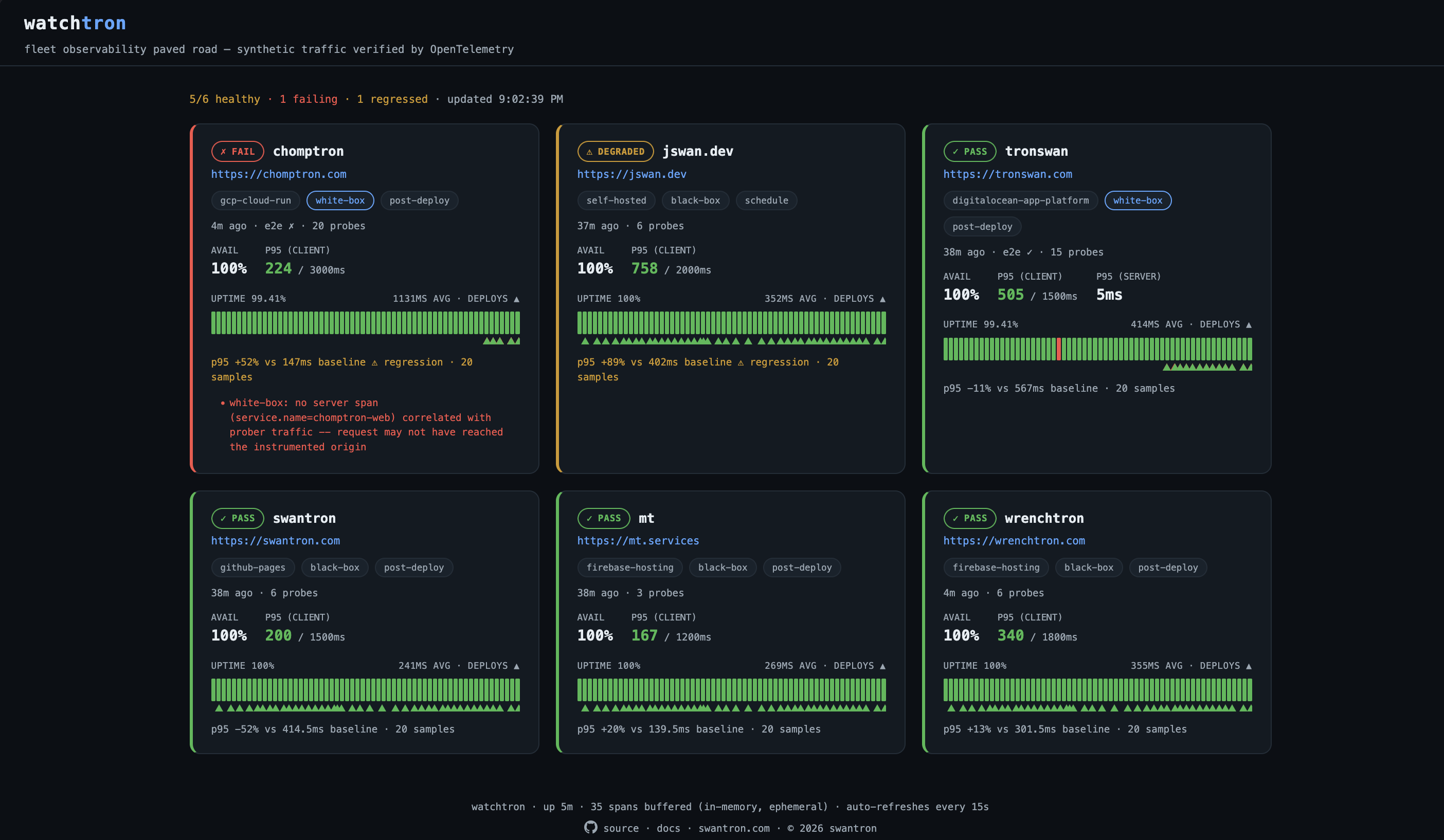Click the swantron.com footer link
This screenshot has width=1444, height=840.
pos(734,828)
